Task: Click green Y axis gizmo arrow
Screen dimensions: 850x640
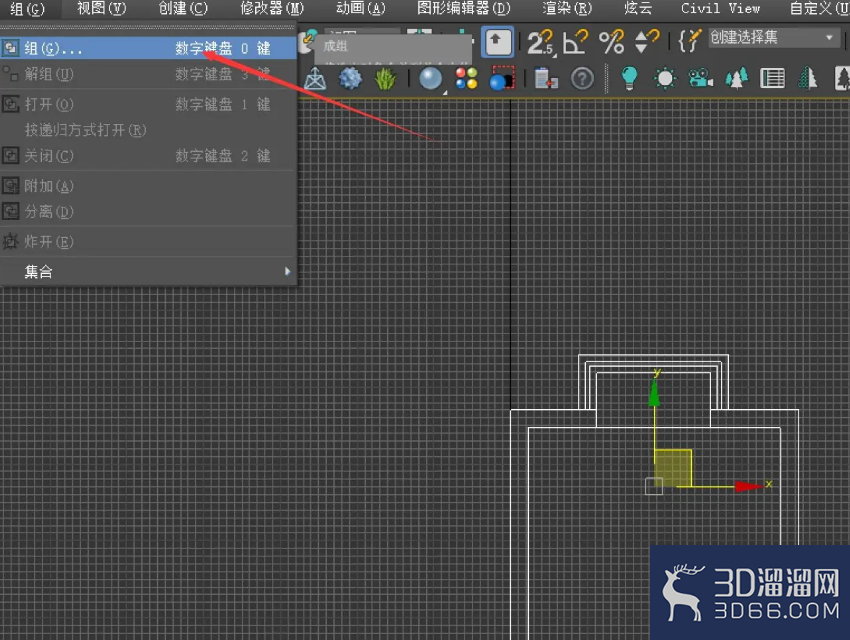Action: pos(654,392)
